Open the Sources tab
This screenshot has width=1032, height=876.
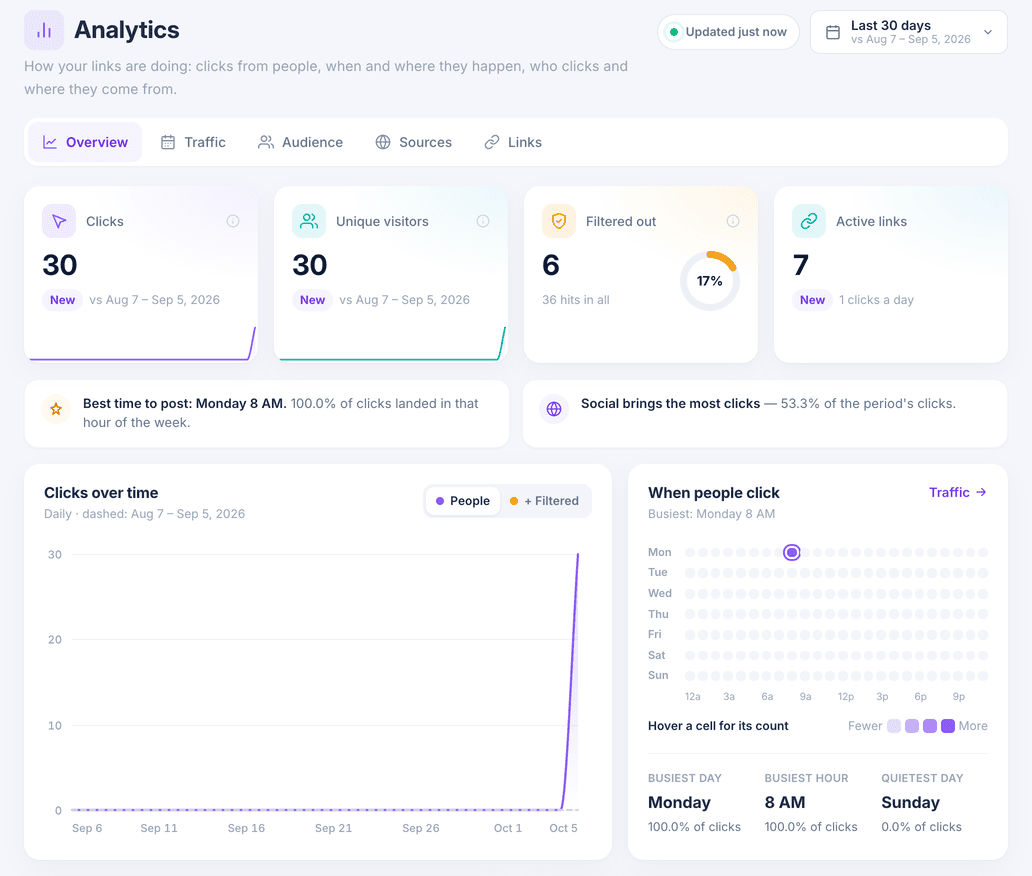coord(413,142)
